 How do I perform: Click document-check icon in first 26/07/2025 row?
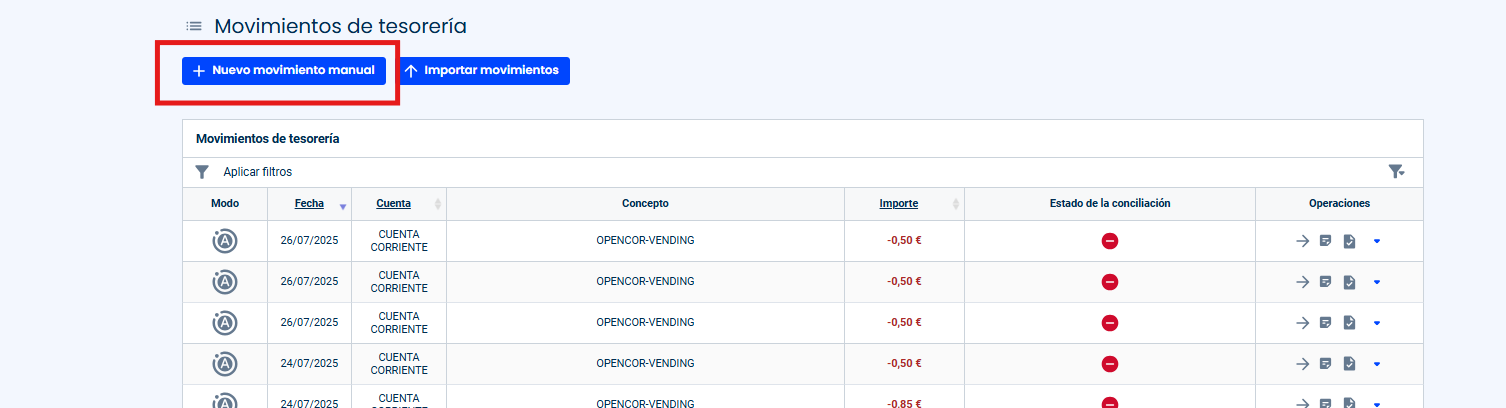tap(1349, 241)
